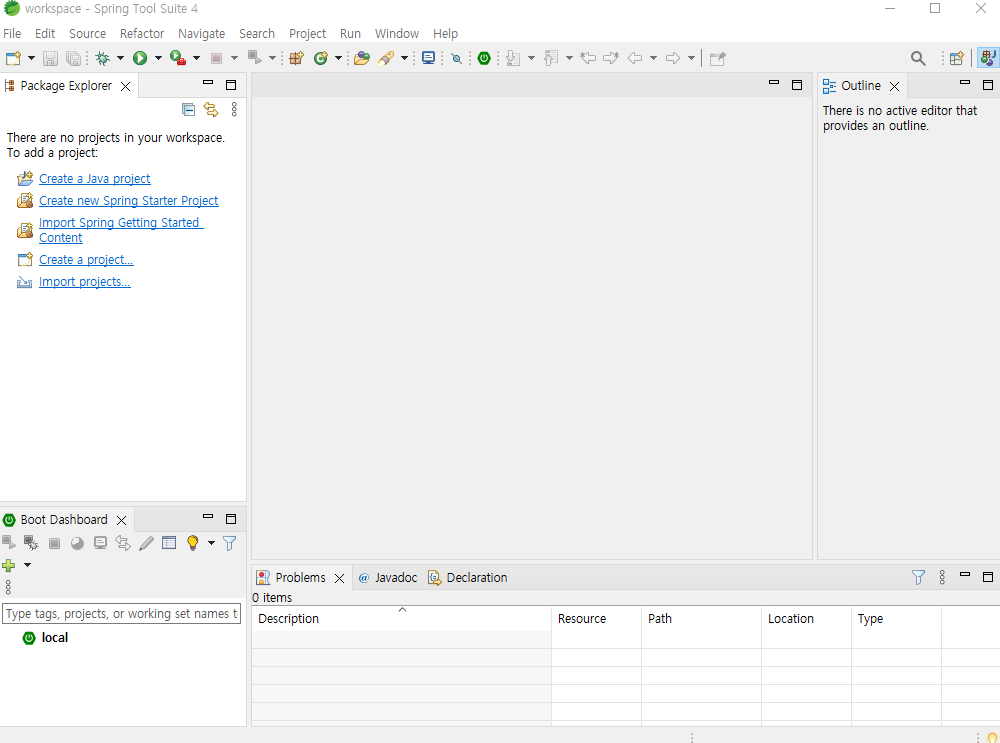Toggle Link with Editor in Package Explorer
This screenshot has width=1000, height=743.
coord(210,110)
